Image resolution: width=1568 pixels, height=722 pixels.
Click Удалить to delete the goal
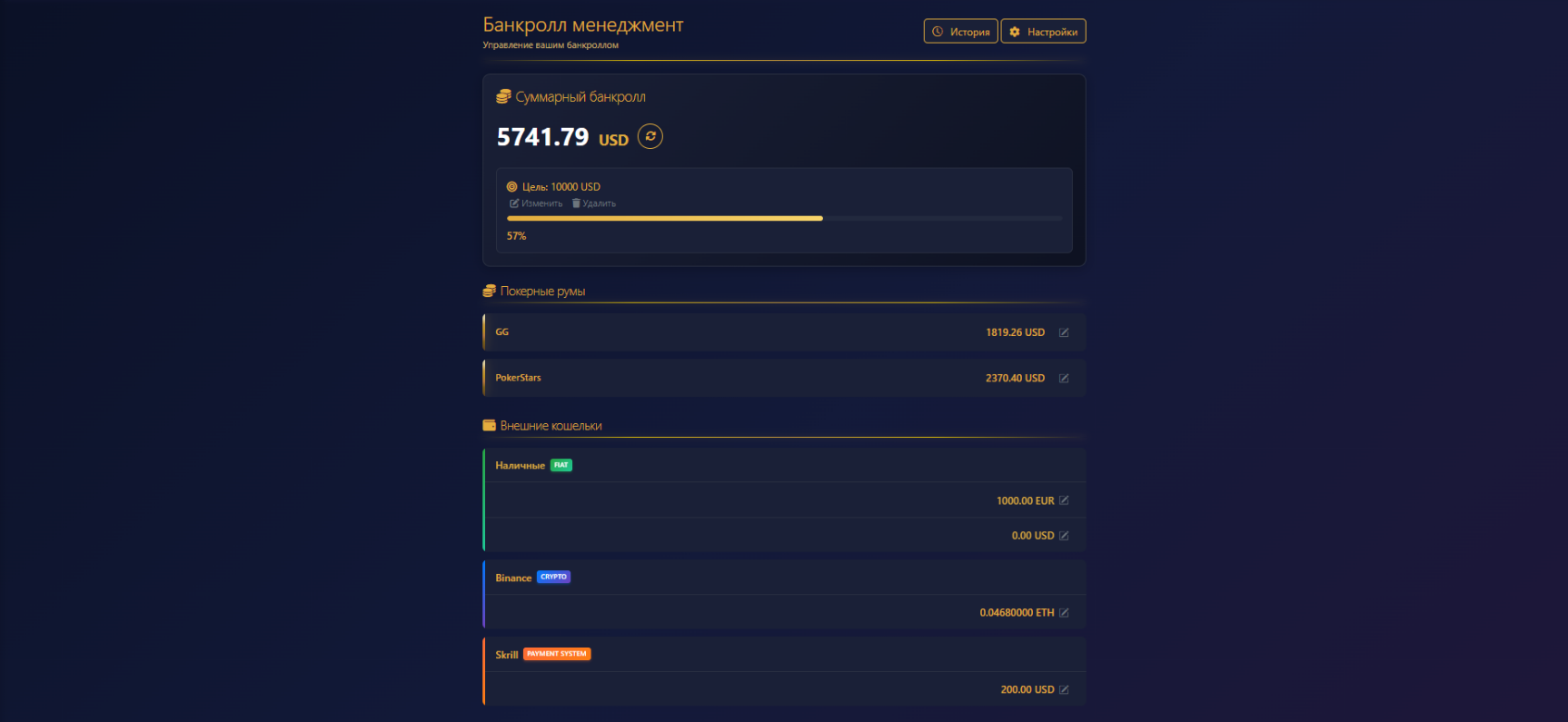coord(594,203)
